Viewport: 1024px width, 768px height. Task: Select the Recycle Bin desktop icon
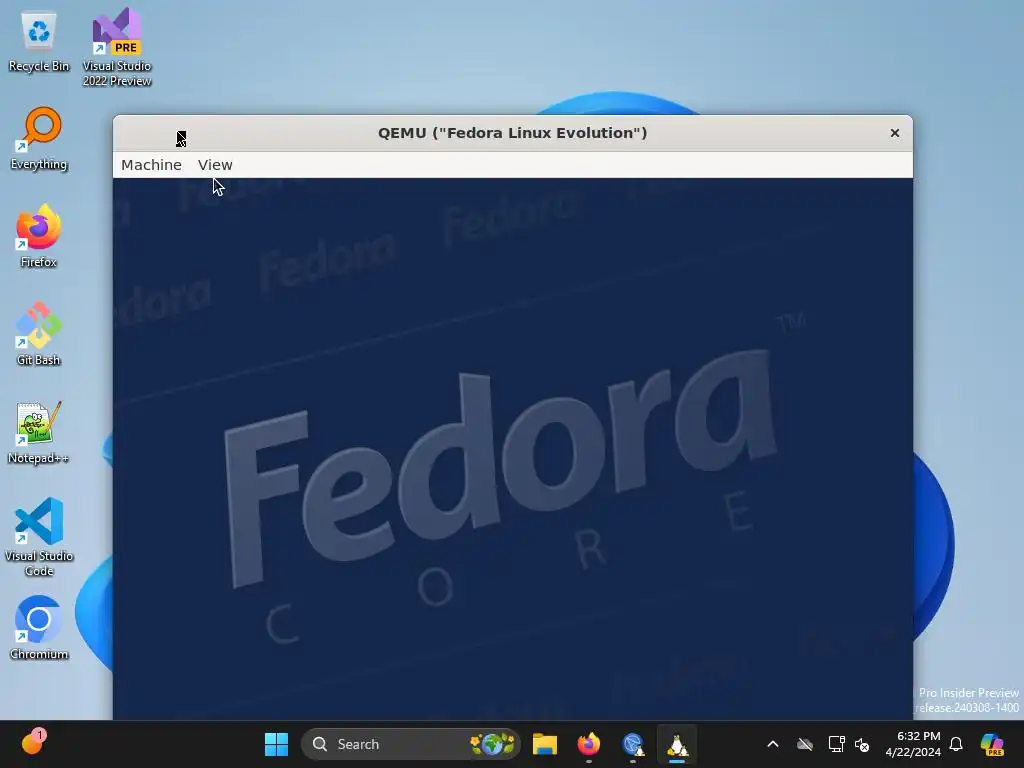(39, 42)
